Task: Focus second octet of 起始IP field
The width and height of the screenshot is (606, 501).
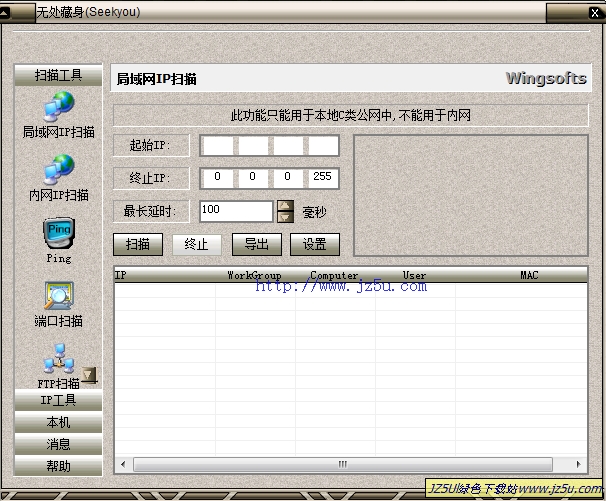Action: point(253,146)
